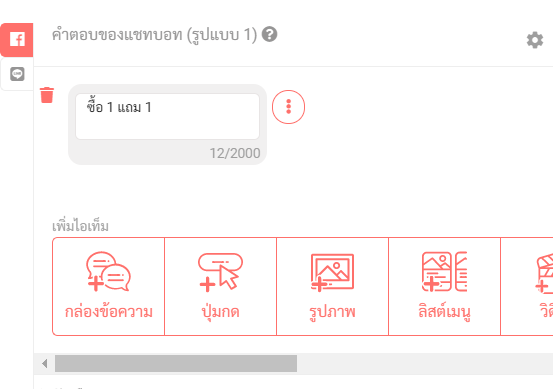Click the scrollbar left arrow

[x=44, y=363]
